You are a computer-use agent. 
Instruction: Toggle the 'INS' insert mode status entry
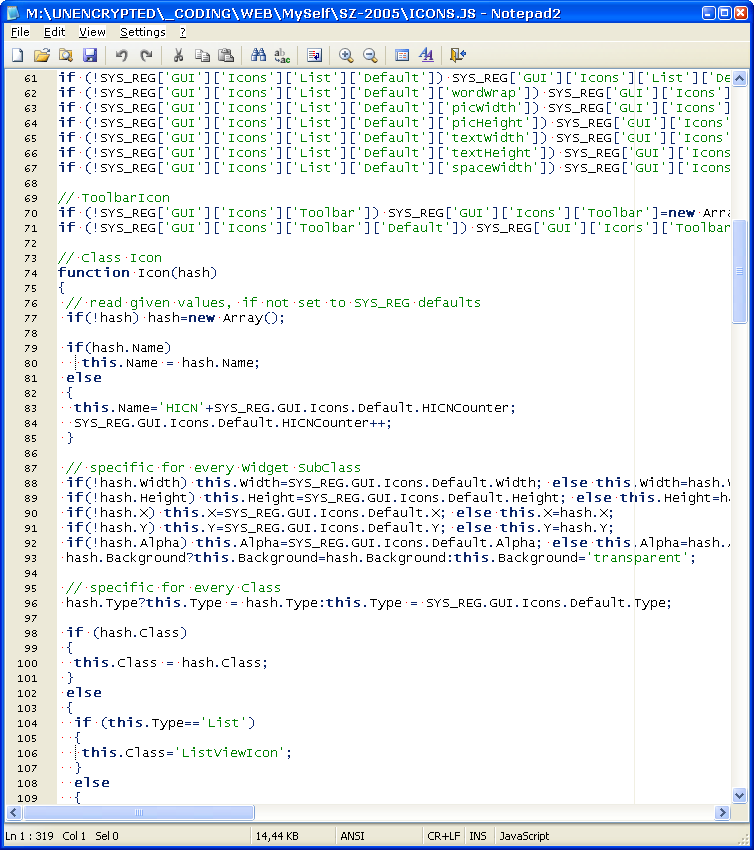pyautogui.click(x=478, y=836)
